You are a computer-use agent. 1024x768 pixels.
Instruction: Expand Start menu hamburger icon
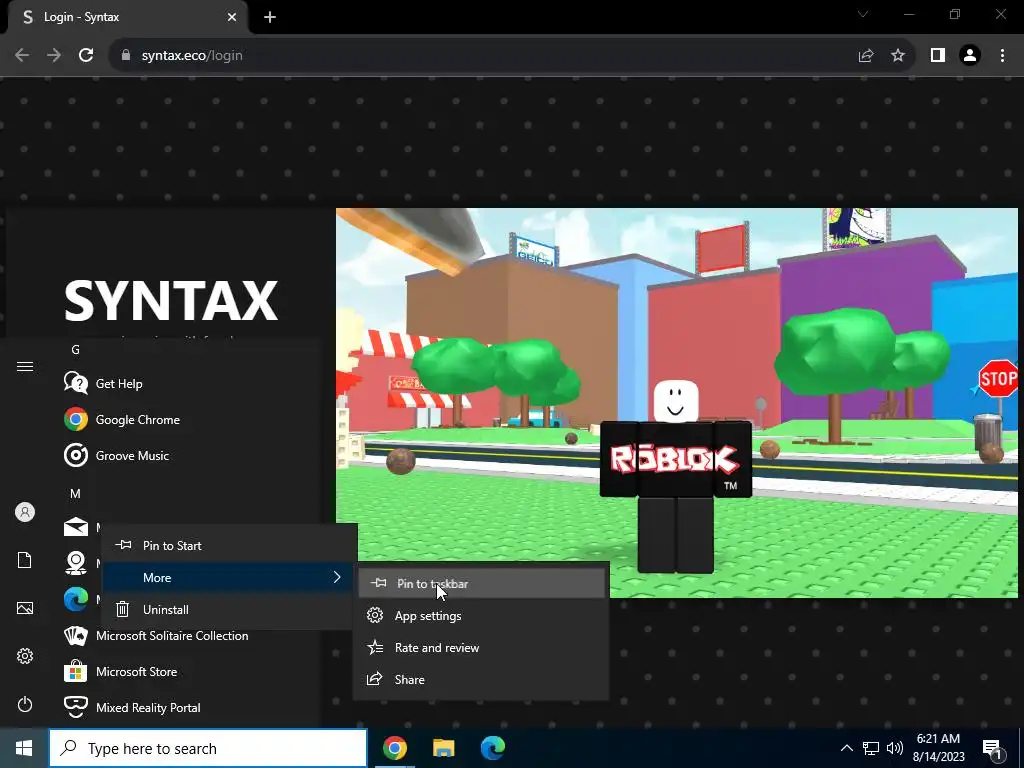25,366
